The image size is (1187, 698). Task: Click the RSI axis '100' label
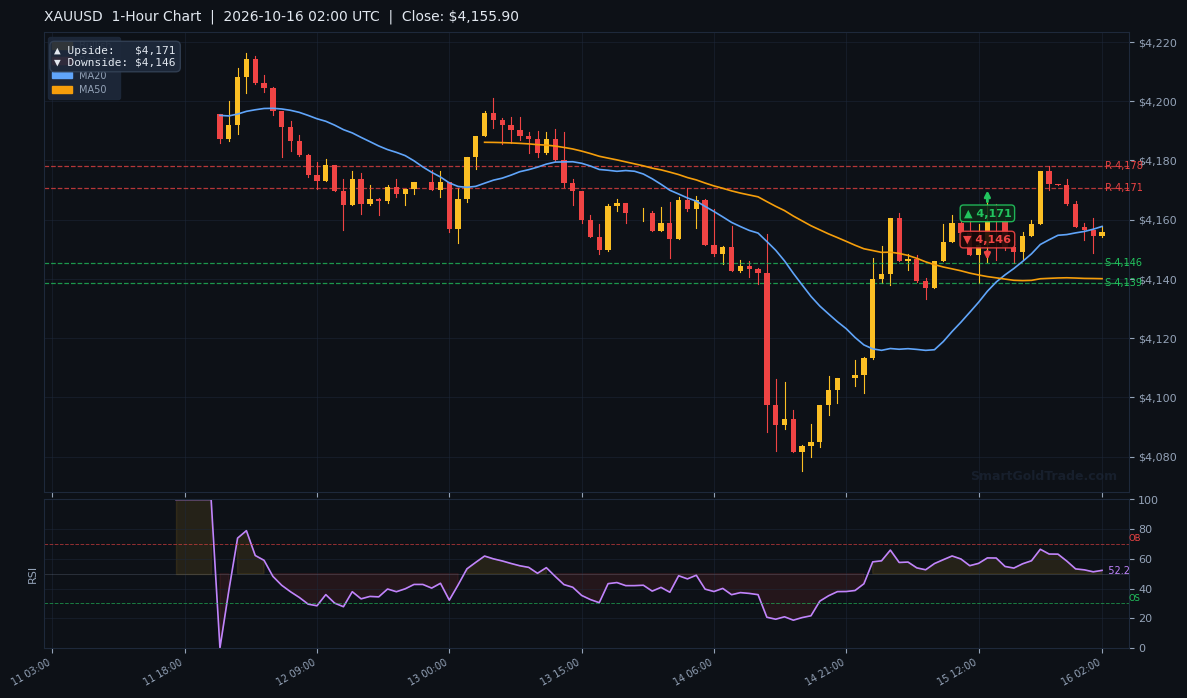(1148, 500)
